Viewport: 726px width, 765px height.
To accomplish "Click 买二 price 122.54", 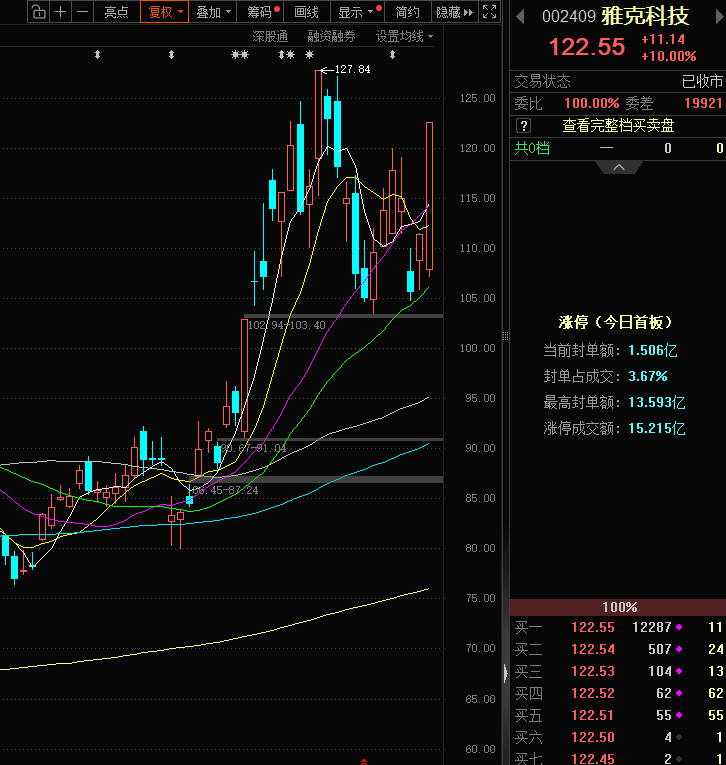I will coord(593,649).
